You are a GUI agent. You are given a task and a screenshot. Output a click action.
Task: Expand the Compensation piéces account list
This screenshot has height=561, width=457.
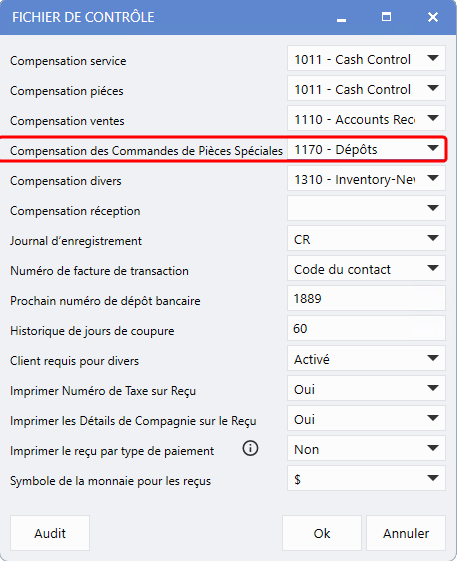pos(366,88)
